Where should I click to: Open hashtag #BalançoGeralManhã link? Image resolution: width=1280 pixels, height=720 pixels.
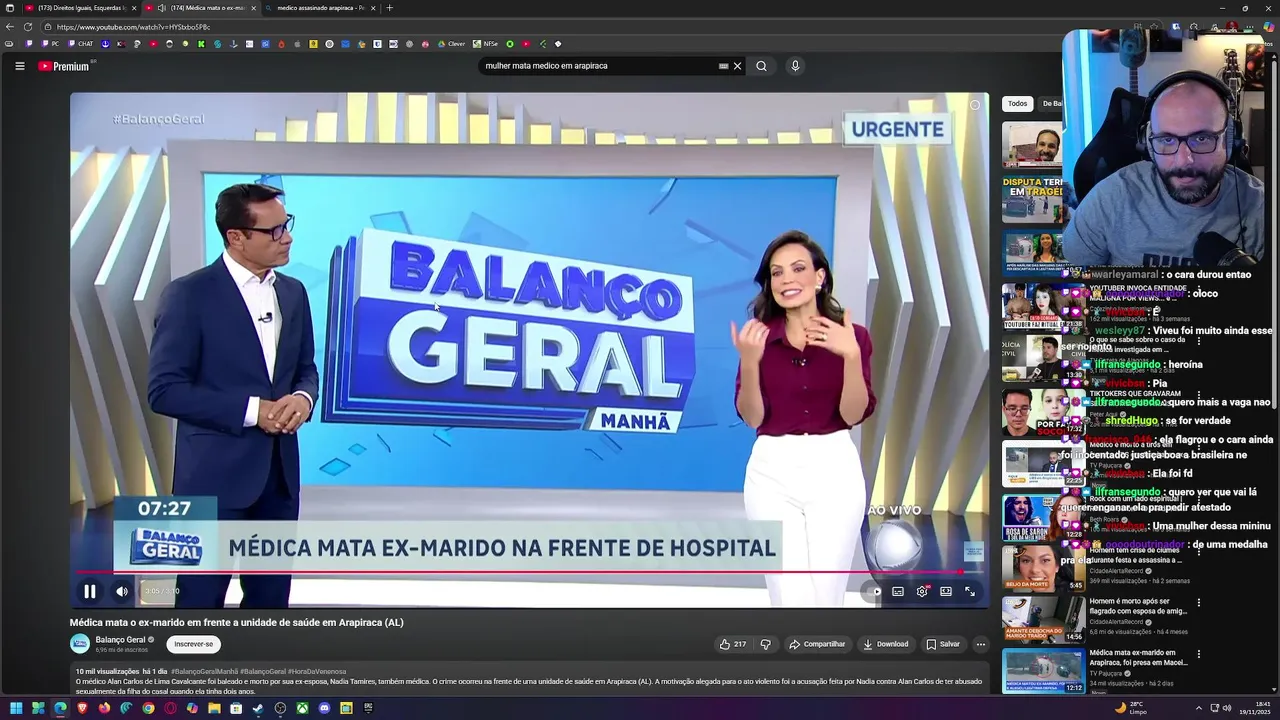click(x=204, y=672)
